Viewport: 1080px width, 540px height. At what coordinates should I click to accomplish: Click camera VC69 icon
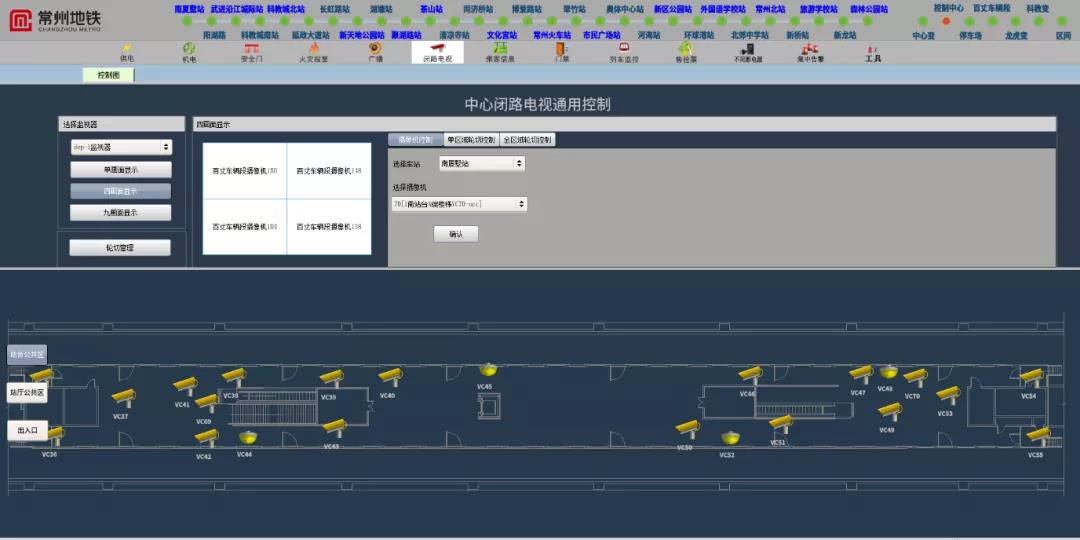(206, 402)
